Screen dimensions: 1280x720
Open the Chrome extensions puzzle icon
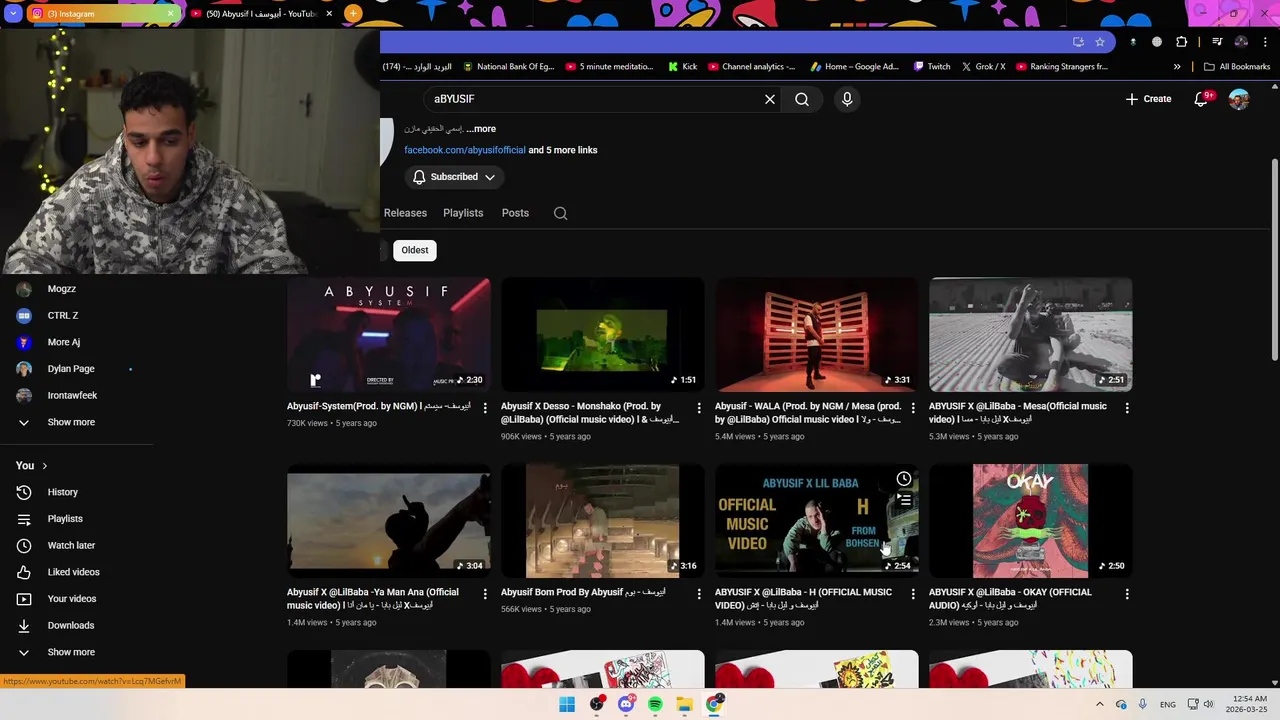1182,42
